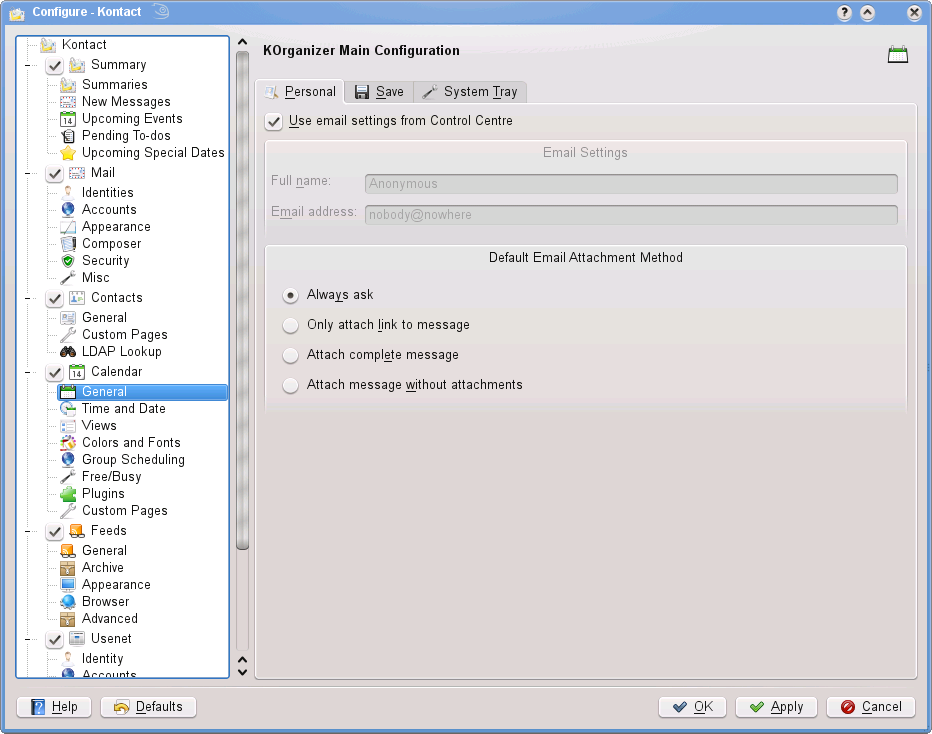
Task: Click the Usenet Identity person icon
Action: pos(68,659)
